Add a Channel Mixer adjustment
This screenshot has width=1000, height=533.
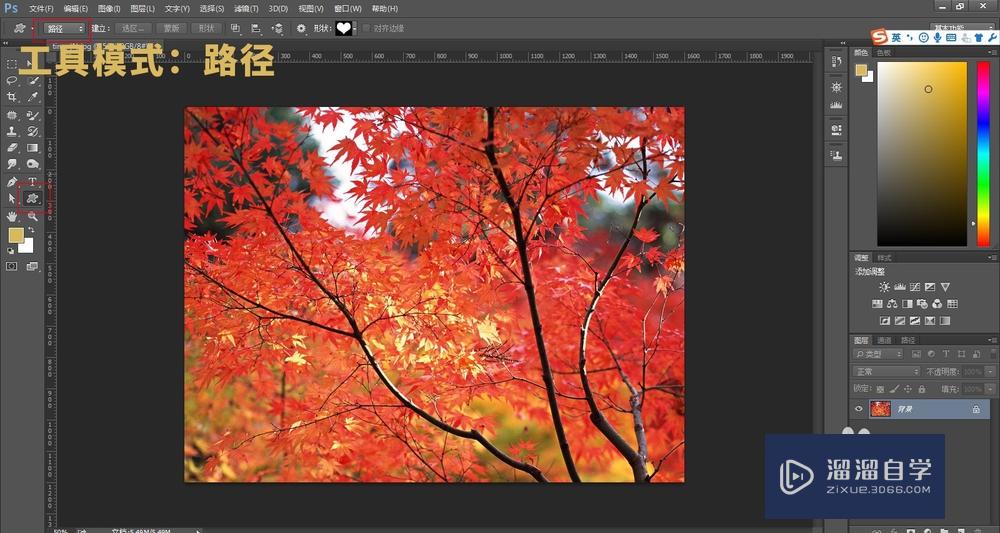pos(938,304)
